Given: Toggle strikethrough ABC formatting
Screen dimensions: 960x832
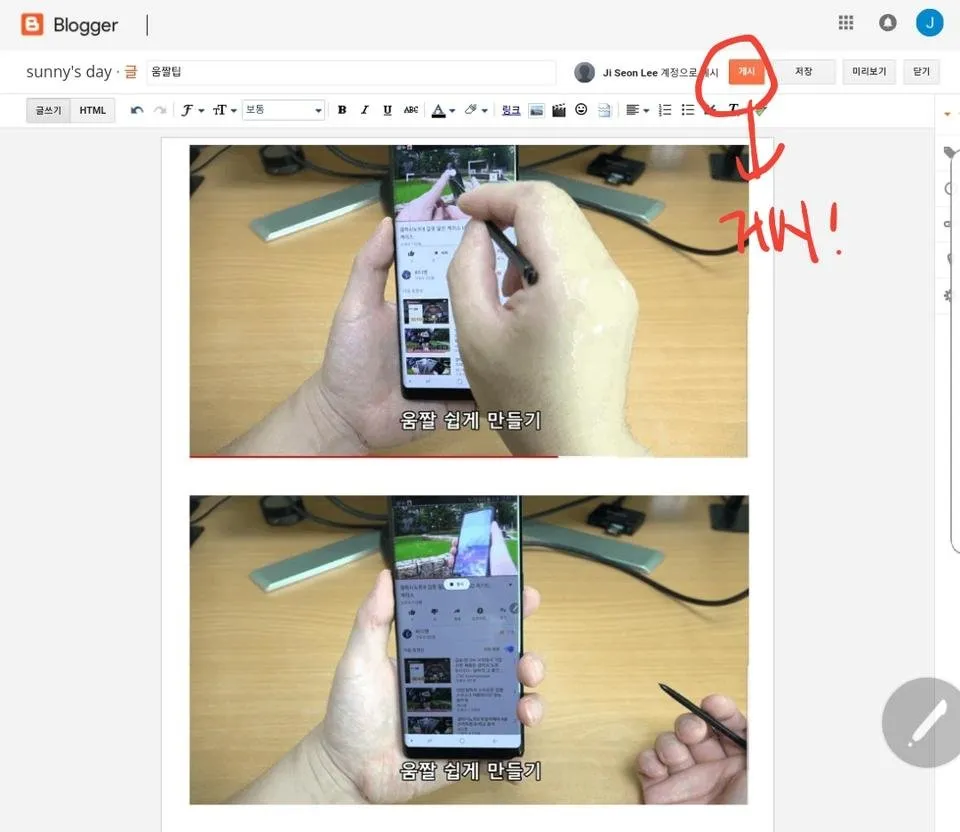Looking at the screenshot, I should pos(411,110).
